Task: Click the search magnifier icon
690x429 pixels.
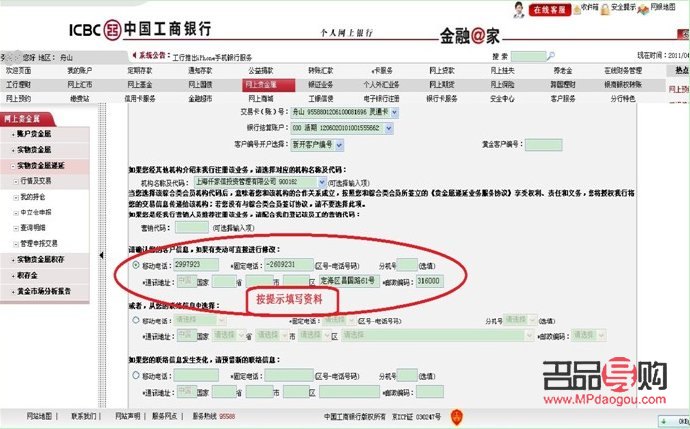Action: (551, 56)
